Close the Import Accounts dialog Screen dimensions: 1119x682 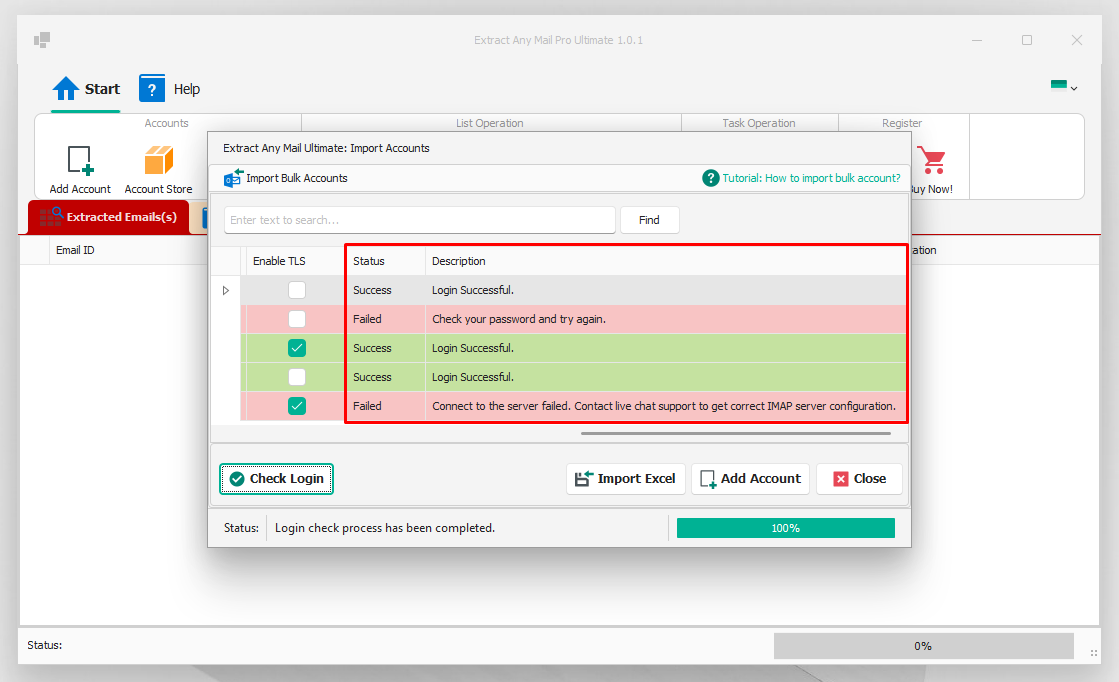coord(859,479)
